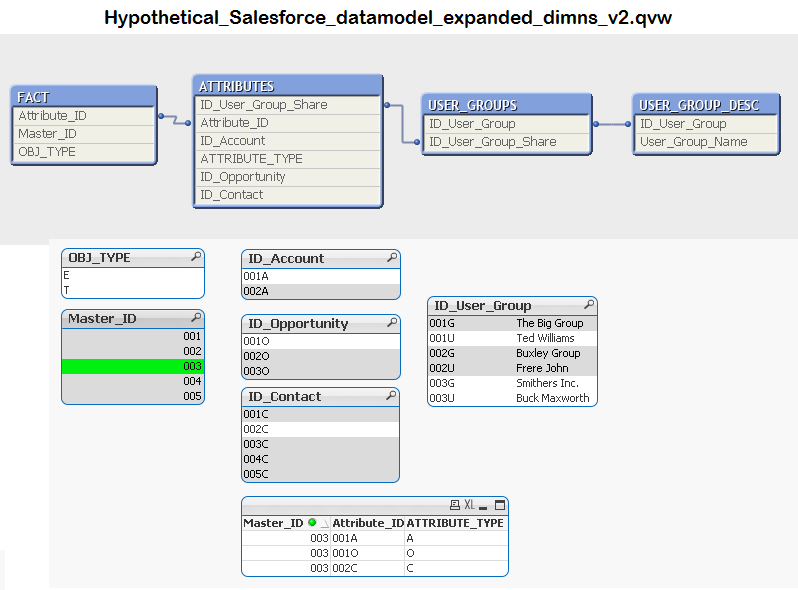
Task: Open search in OBJ_TYPE list box
Action: tap(196, 257)
